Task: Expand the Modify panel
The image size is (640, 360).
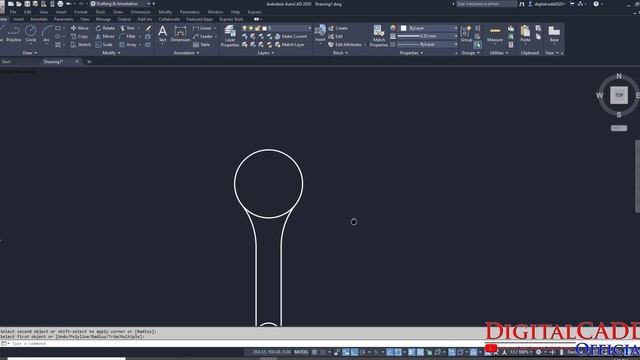Action: click(111, 53)
